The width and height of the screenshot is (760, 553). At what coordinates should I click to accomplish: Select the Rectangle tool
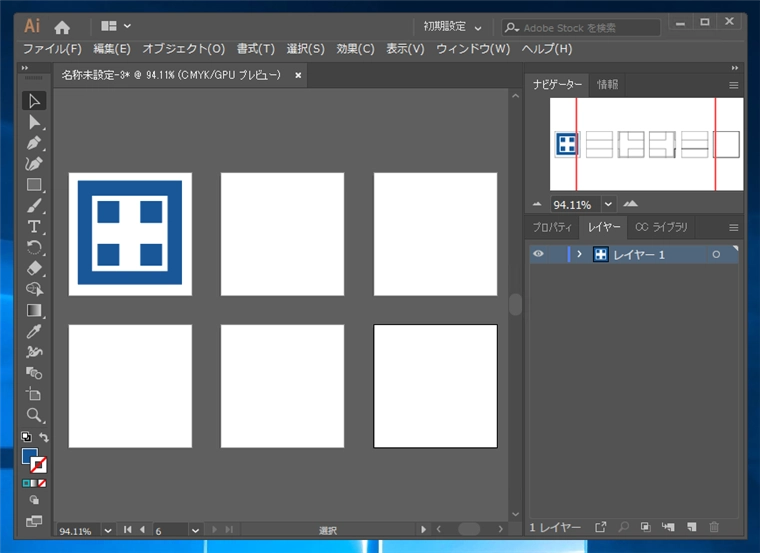(x=34, y=184)
